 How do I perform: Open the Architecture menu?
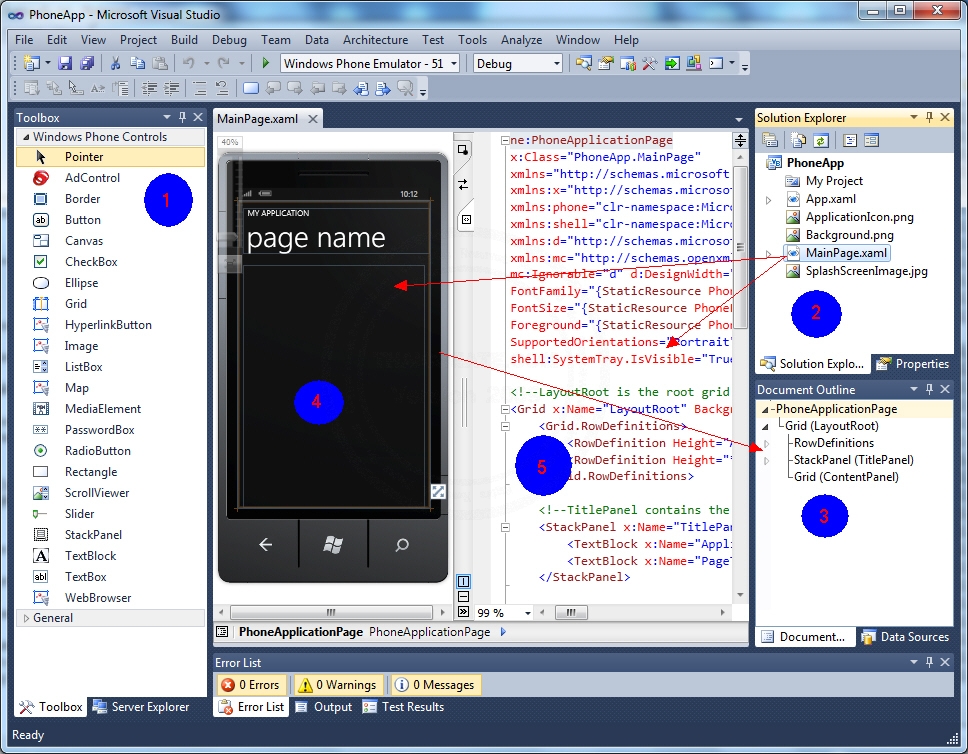pos(375,40)
